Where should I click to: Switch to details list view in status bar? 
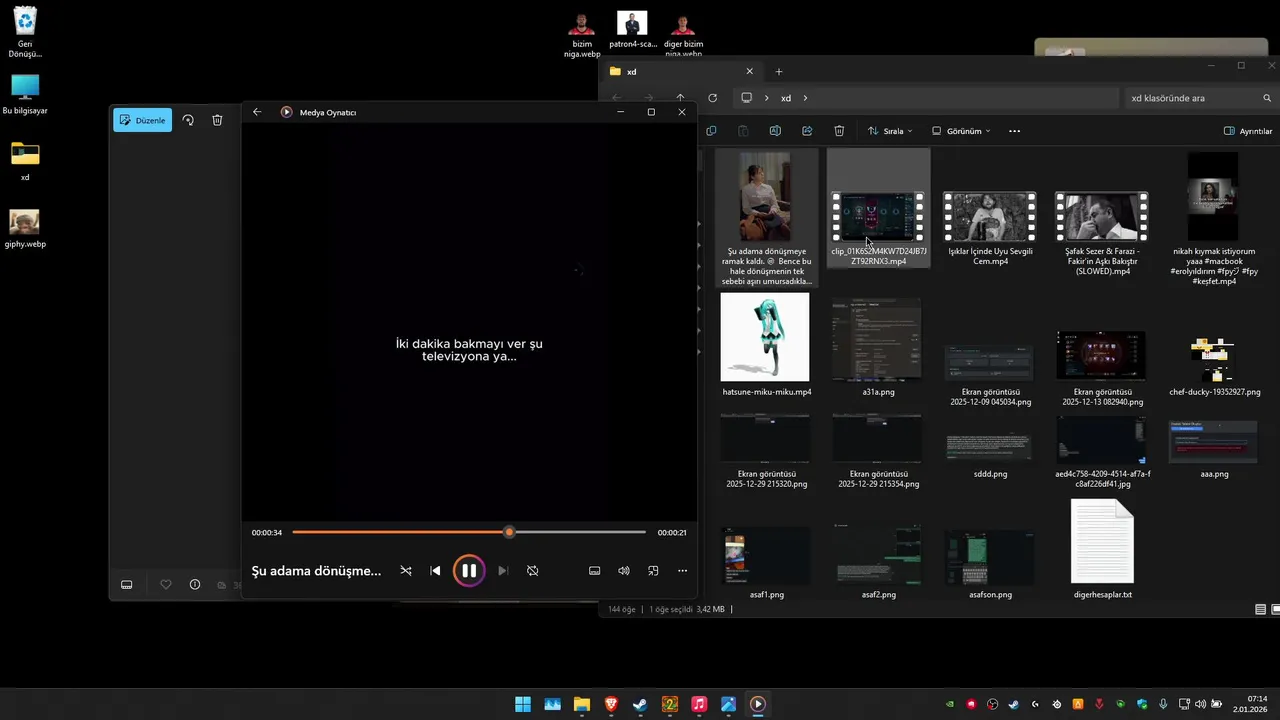point(1260,609)
